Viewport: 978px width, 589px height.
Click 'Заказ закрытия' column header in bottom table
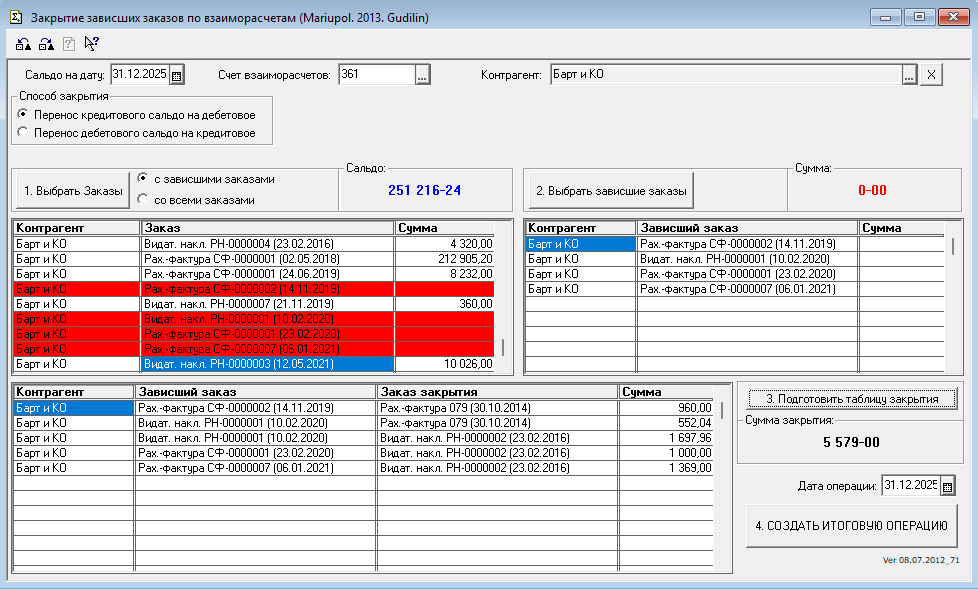coord(497,392)
